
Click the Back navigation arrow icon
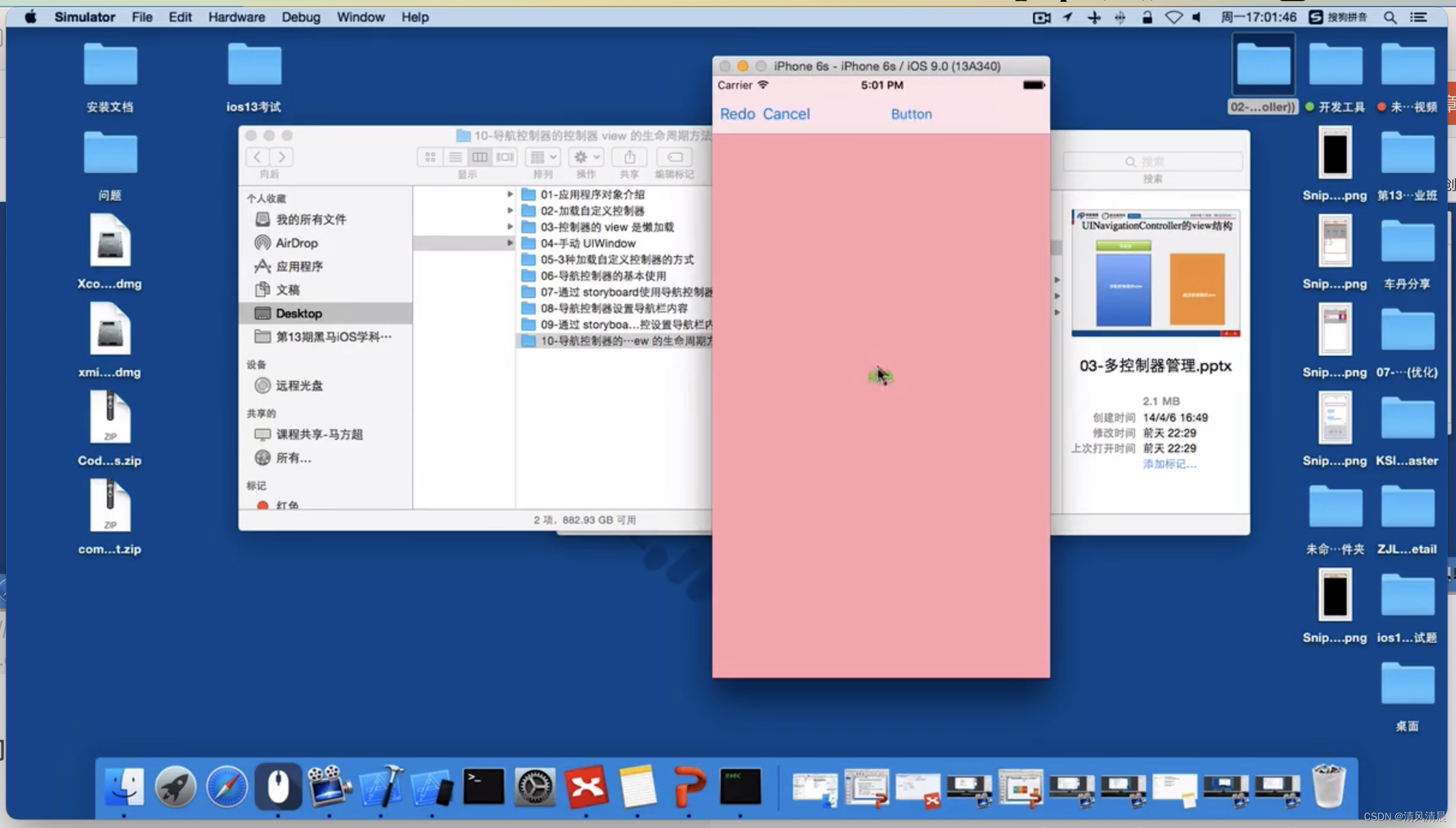pyautogui.click(x=257, y=157)
